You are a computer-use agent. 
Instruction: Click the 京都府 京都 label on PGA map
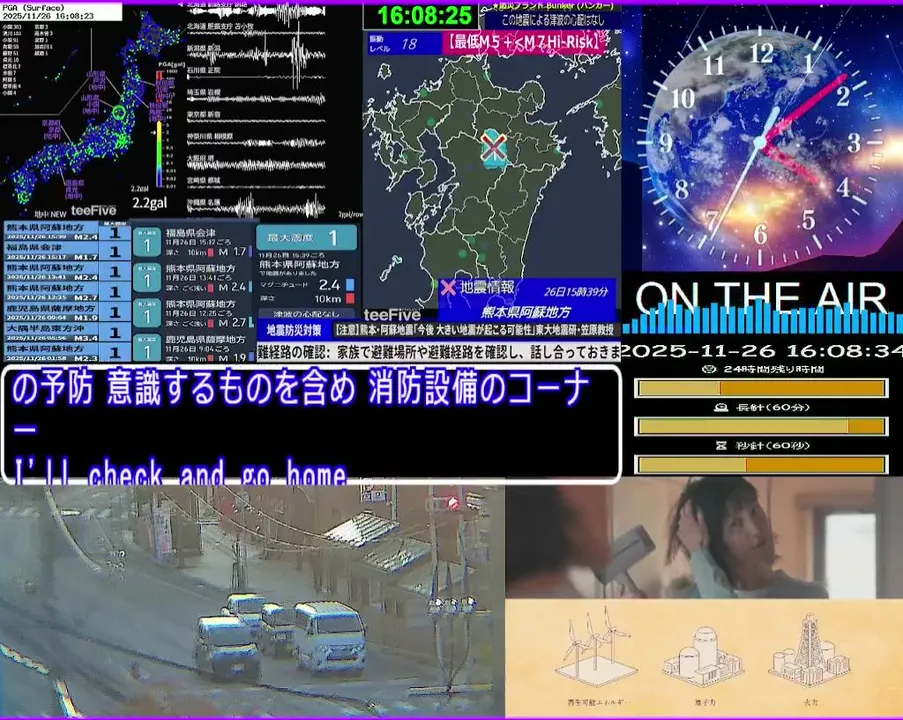(x=51, y=131)
